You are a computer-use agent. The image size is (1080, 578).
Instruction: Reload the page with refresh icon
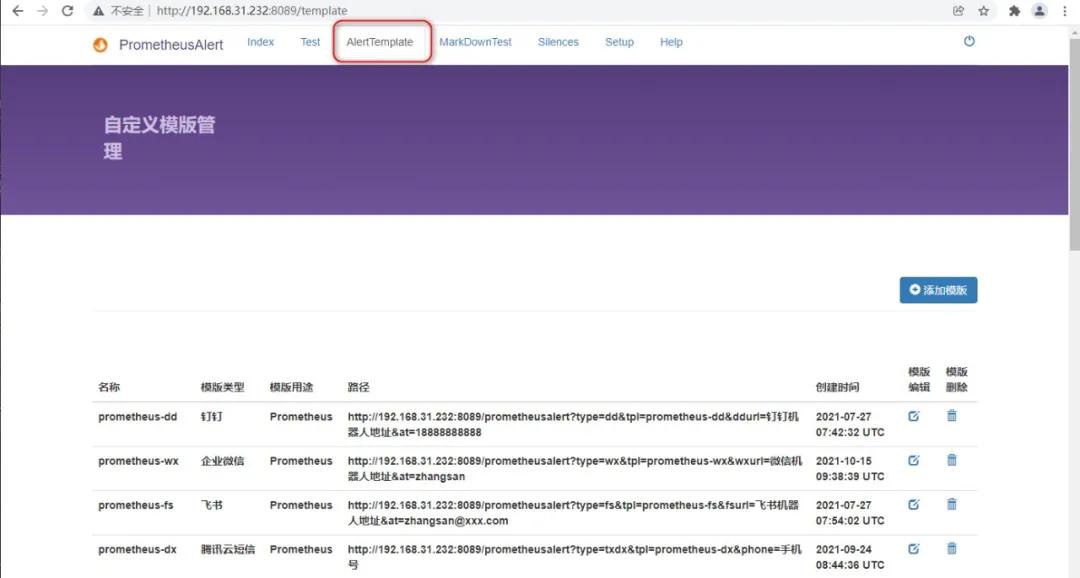(68, 11)
